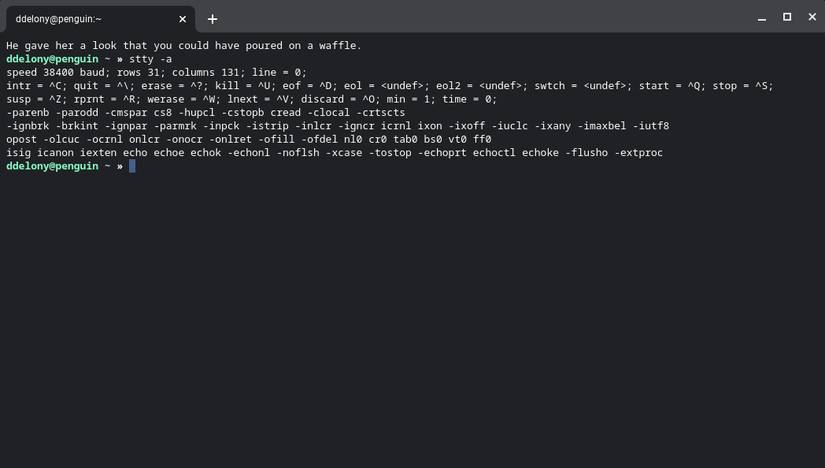Click the "isig" local flag
The image size is (825, 468).
(19, 153)
